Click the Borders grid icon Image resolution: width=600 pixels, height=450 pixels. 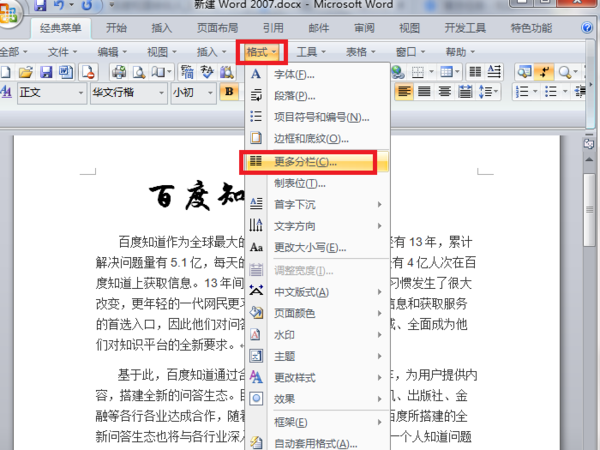pyautogui.click(x=418, y=72)
